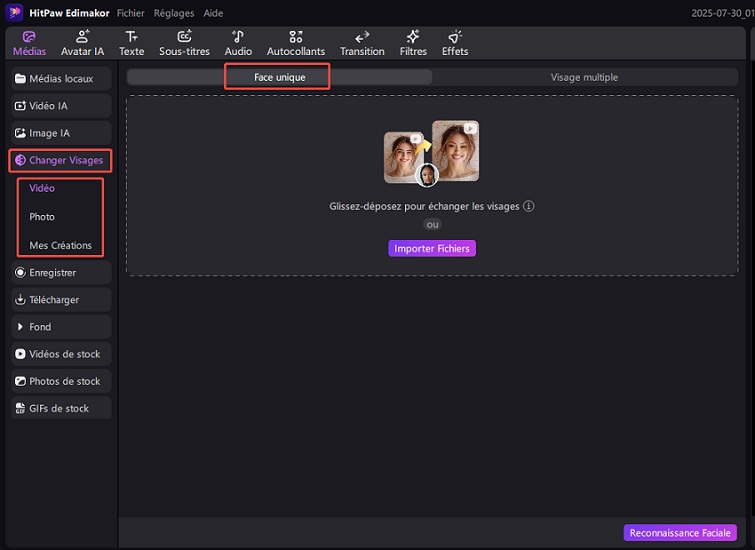Click the info icon beside Glissez-déposez text
The image size is (755, 550).
coord(529,206)
